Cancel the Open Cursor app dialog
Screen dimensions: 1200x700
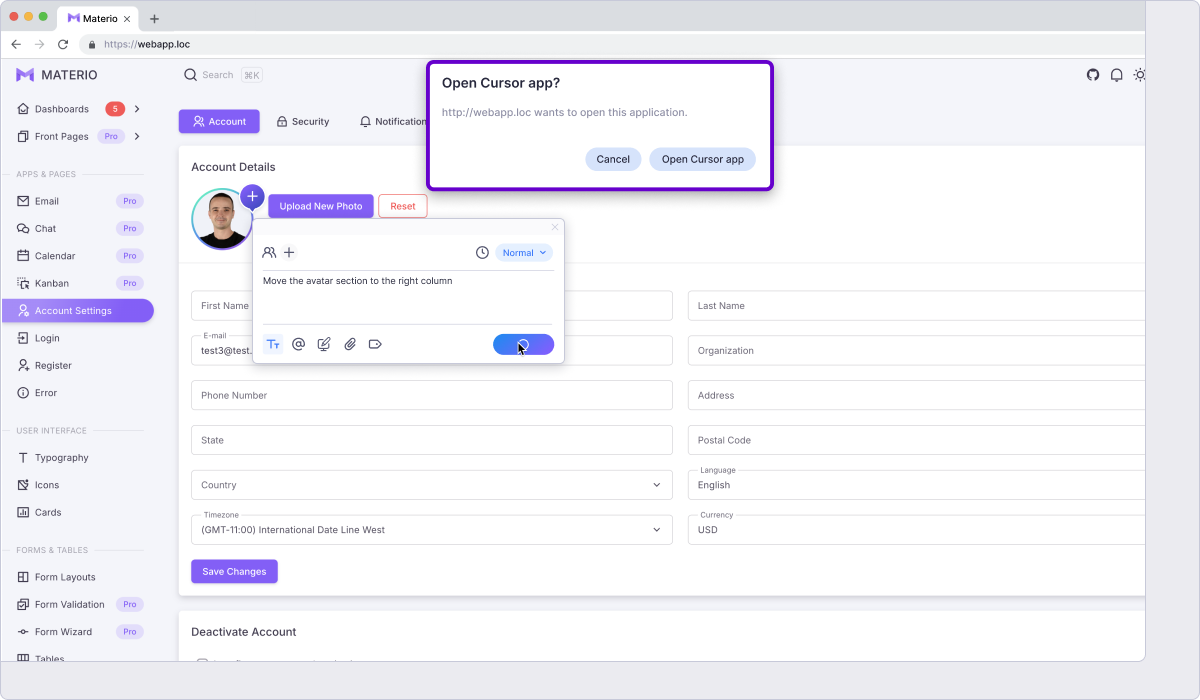pos(613,159)
